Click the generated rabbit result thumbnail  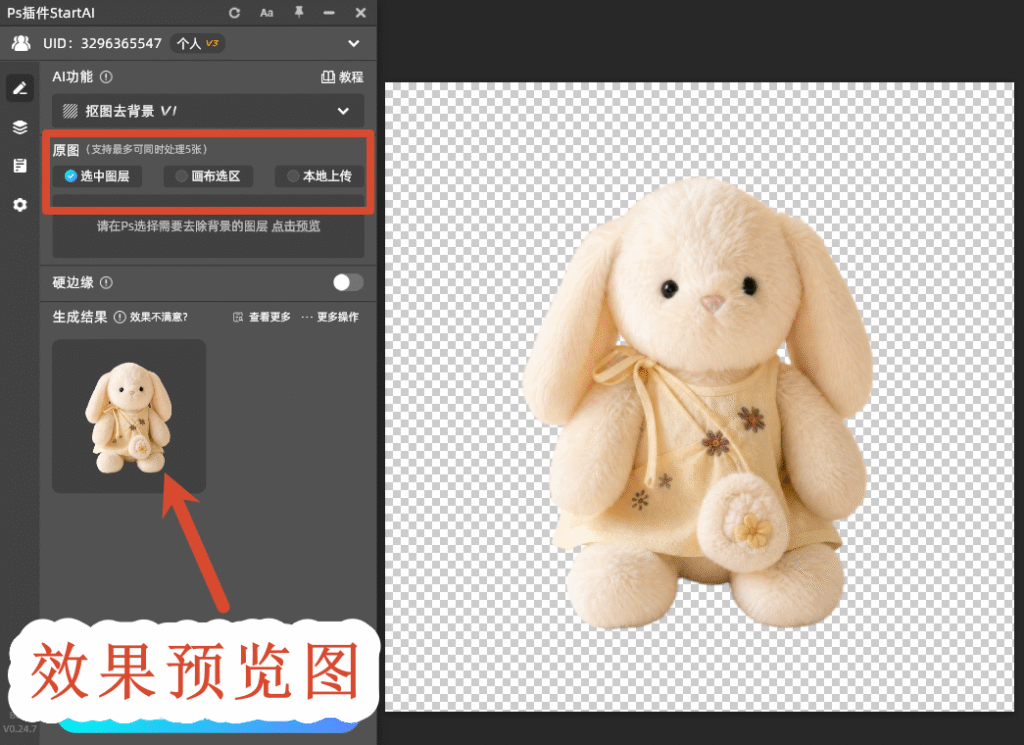click(129, 416)
